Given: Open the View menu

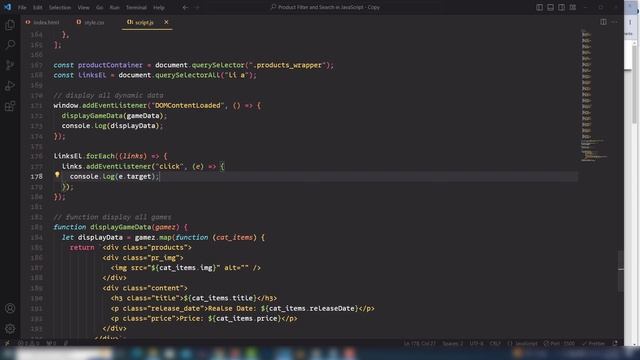Looking at the screenshot, I should point(83,7).
